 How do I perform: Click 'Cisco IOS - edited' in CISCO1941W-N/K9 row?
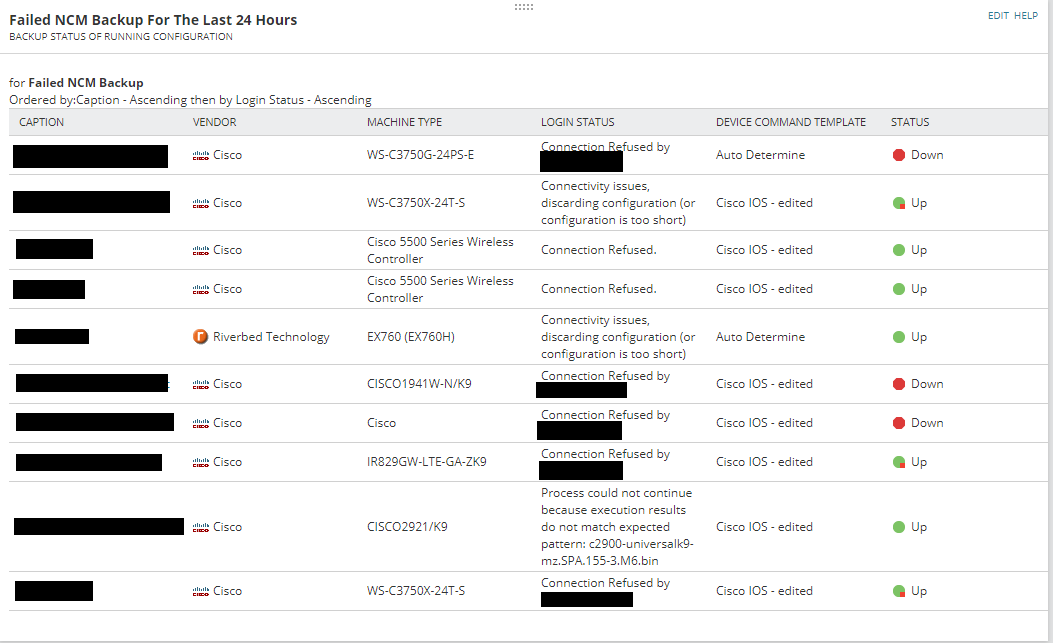click(x=764, y=384)
